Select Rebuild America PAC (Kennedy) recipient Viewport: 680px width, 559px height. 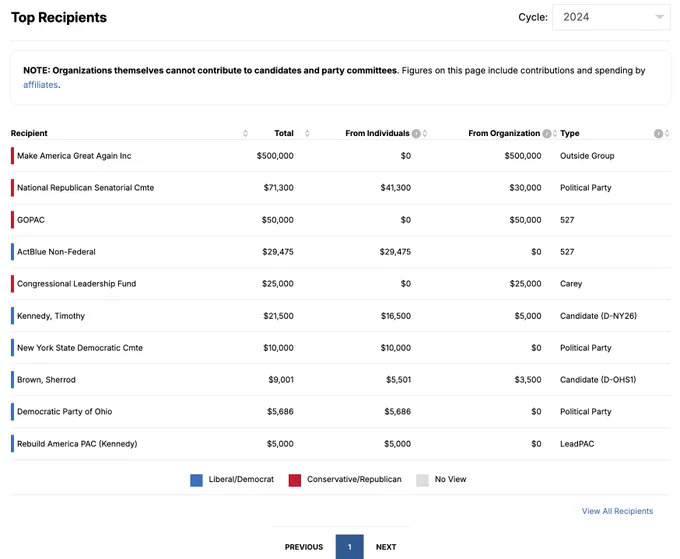click(77, 444)
